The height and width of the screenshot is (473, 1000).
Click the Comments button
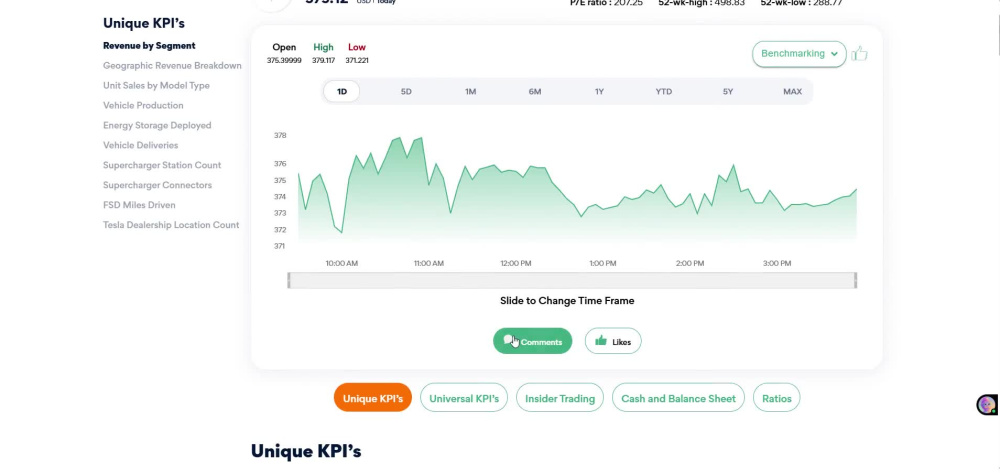coord(533,341)
